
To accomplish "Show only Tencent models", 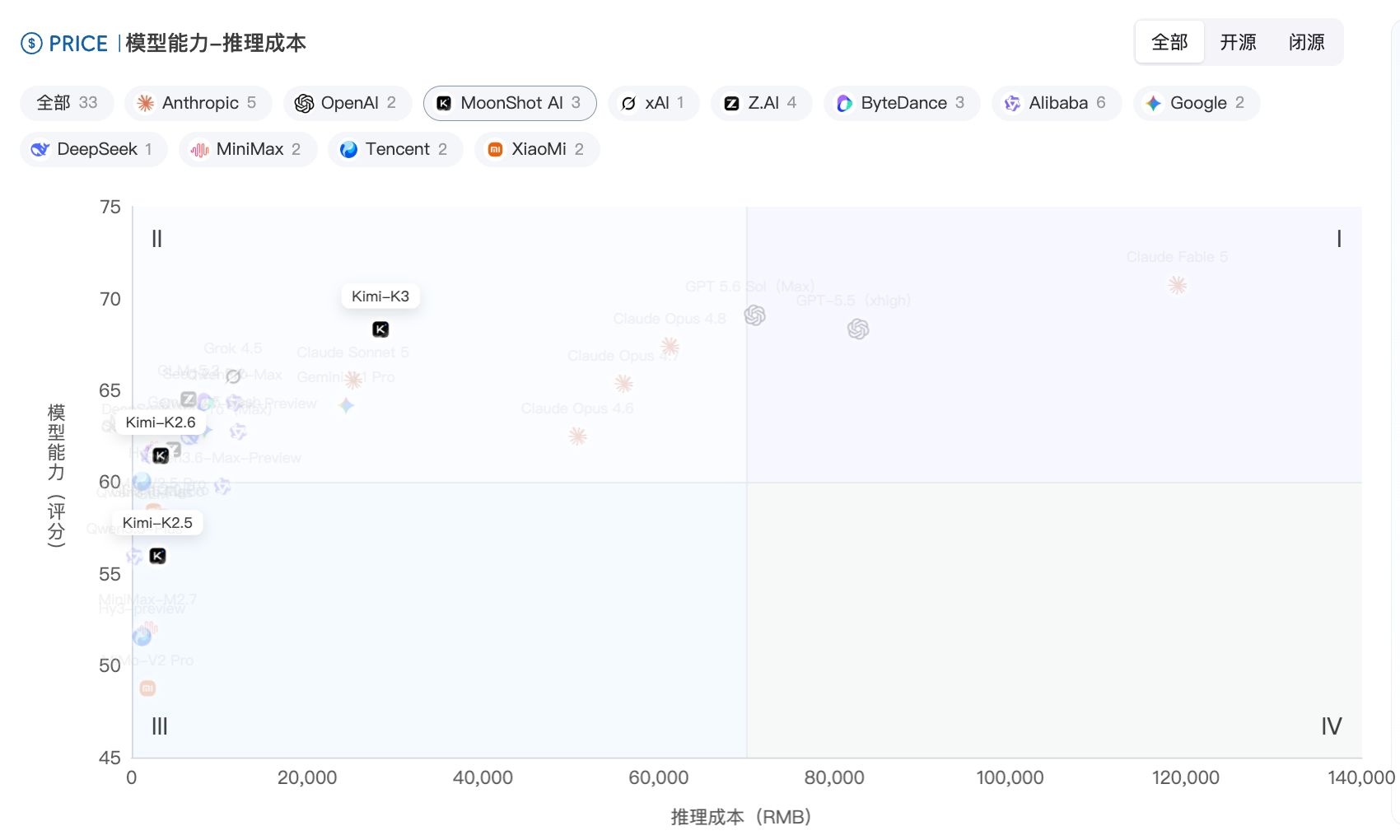I will (395, 149).
